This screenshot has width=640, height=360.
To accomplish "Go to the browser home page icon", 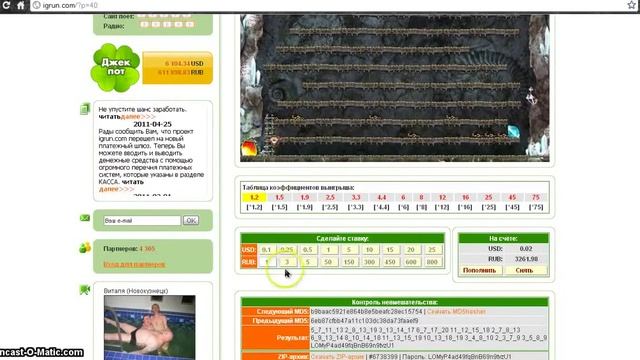I will (20, 5).
